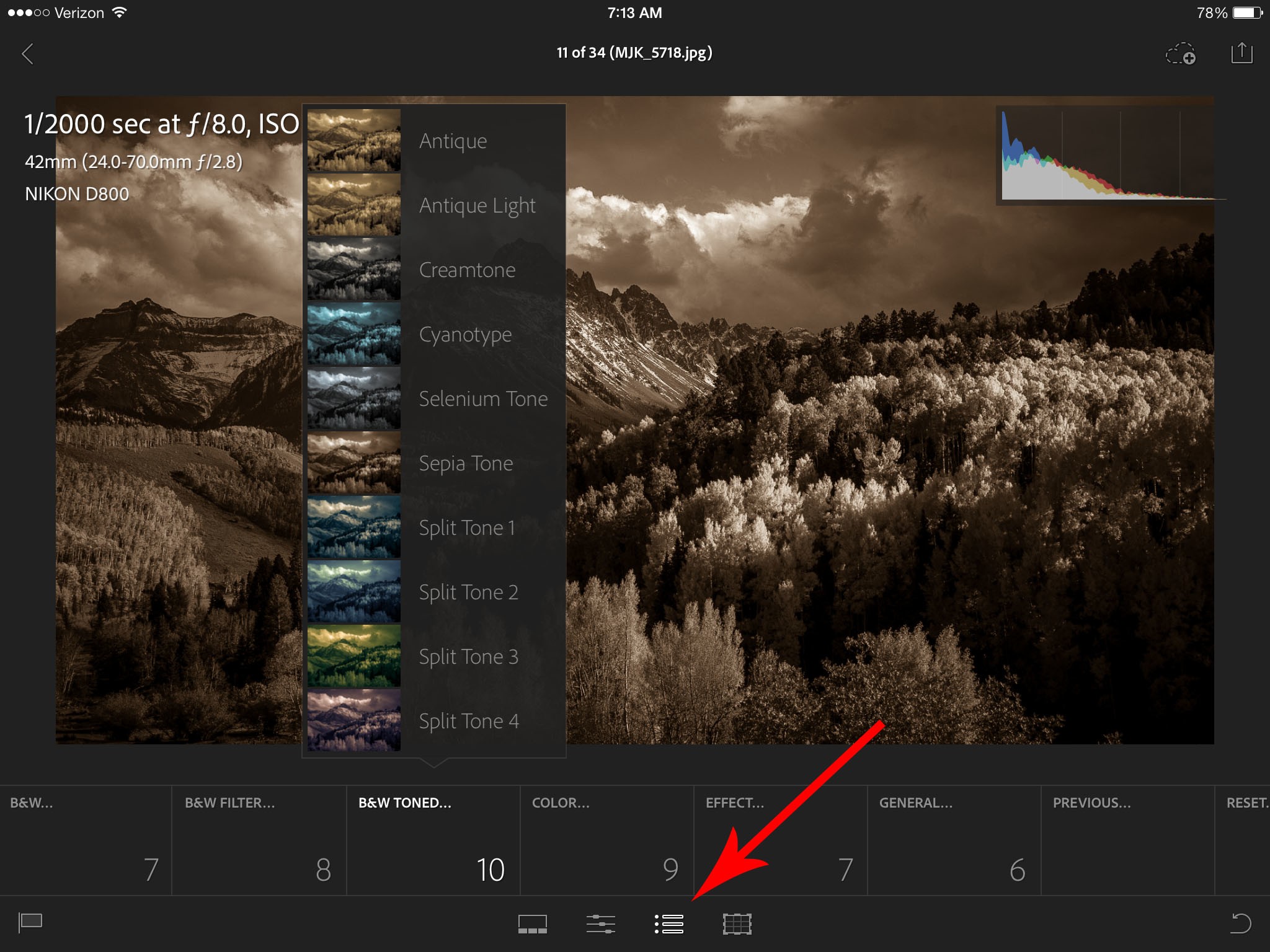Tap the undo arrow icon

tap(1241, 923)
